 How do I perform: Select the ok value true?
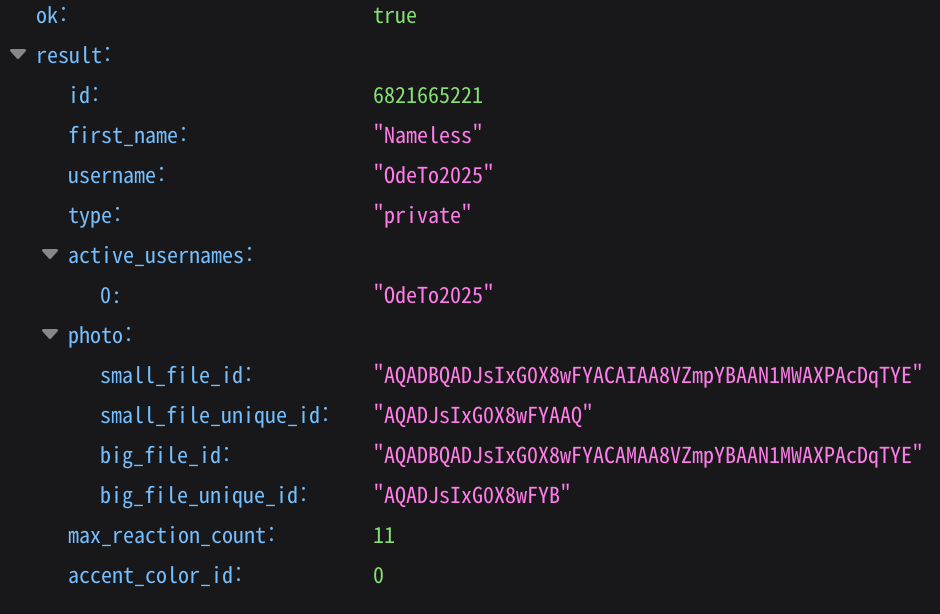394,16
